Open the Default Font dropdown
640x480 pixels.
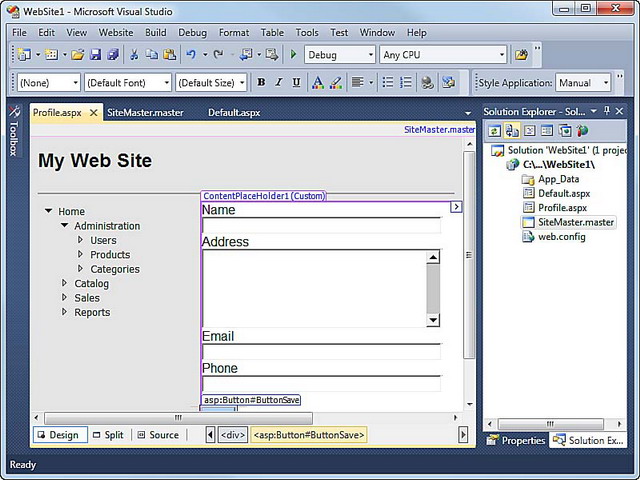coord(128,83)
